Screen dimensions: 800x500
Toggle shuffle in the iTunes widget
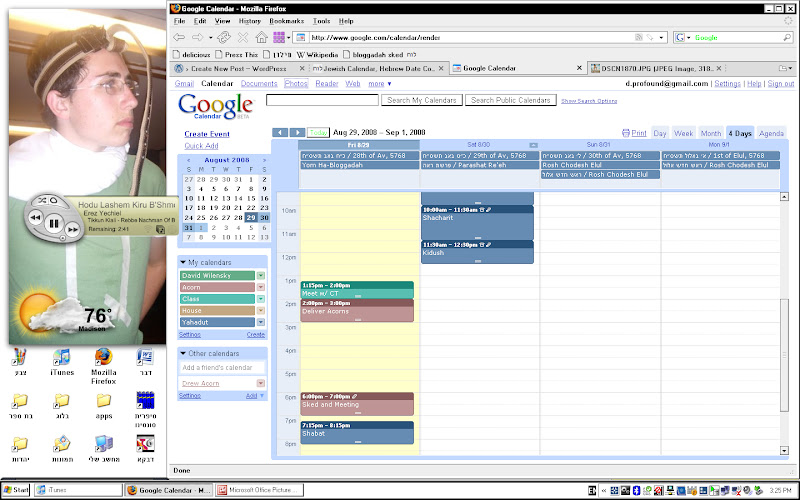tap(42, 200)
